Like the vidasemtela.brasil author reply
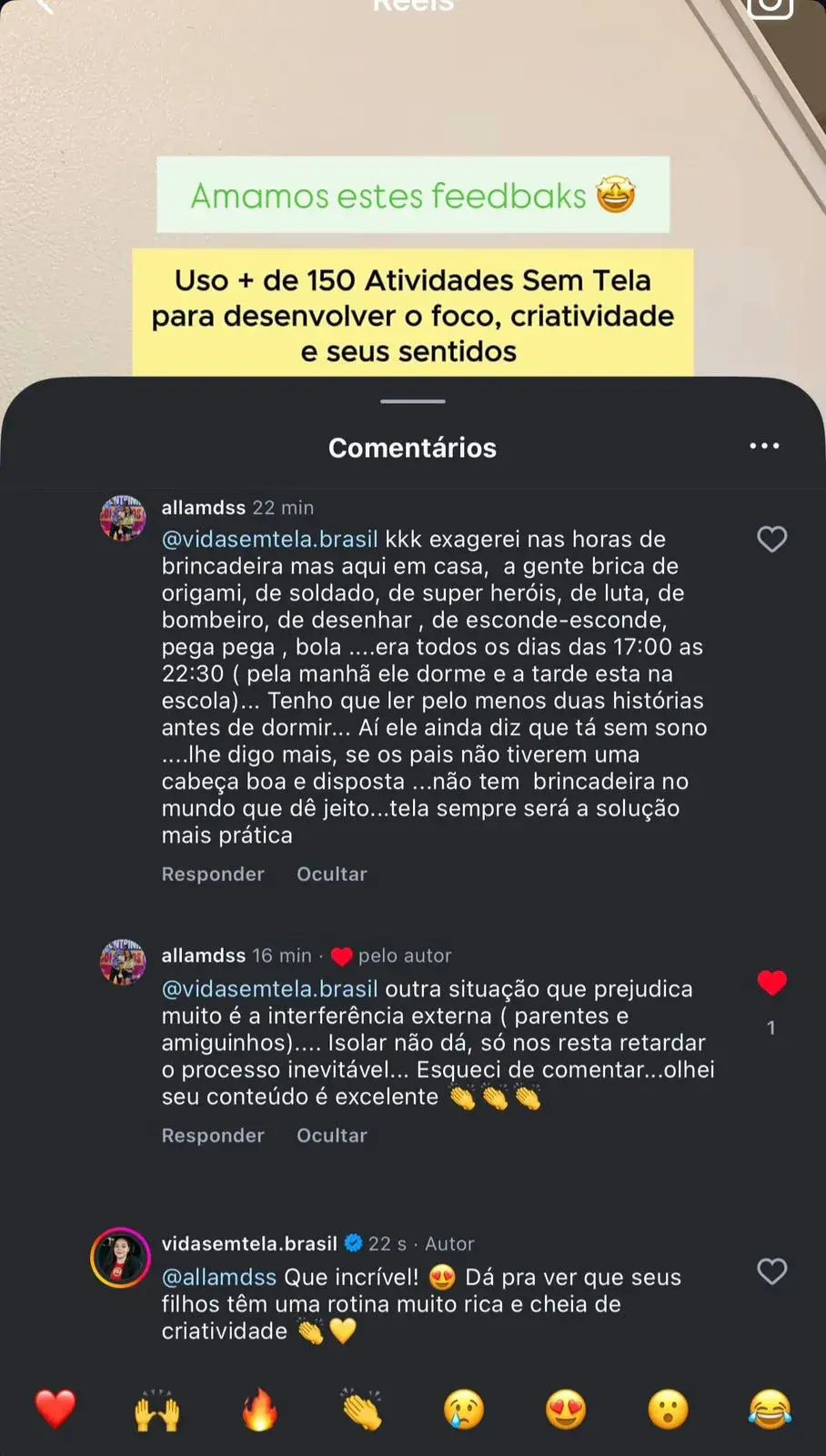826x1456 pixels. tap(771, 1271)
